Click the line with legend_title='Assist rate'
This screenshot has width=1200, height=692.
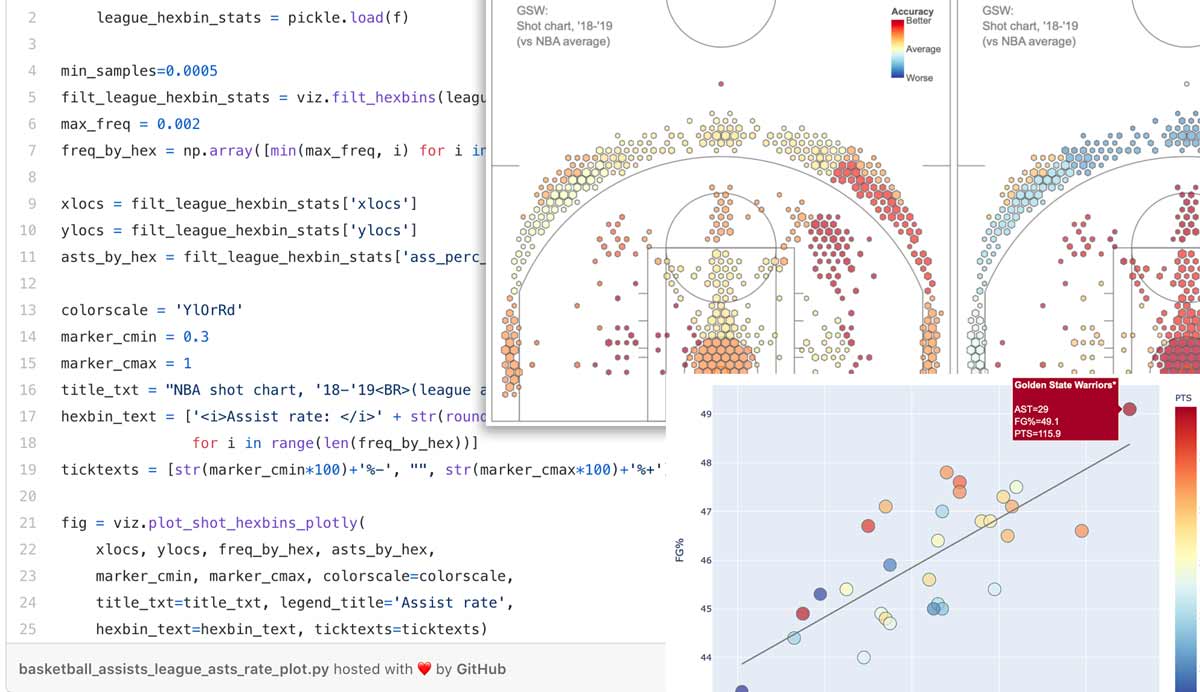click(304, 602)
